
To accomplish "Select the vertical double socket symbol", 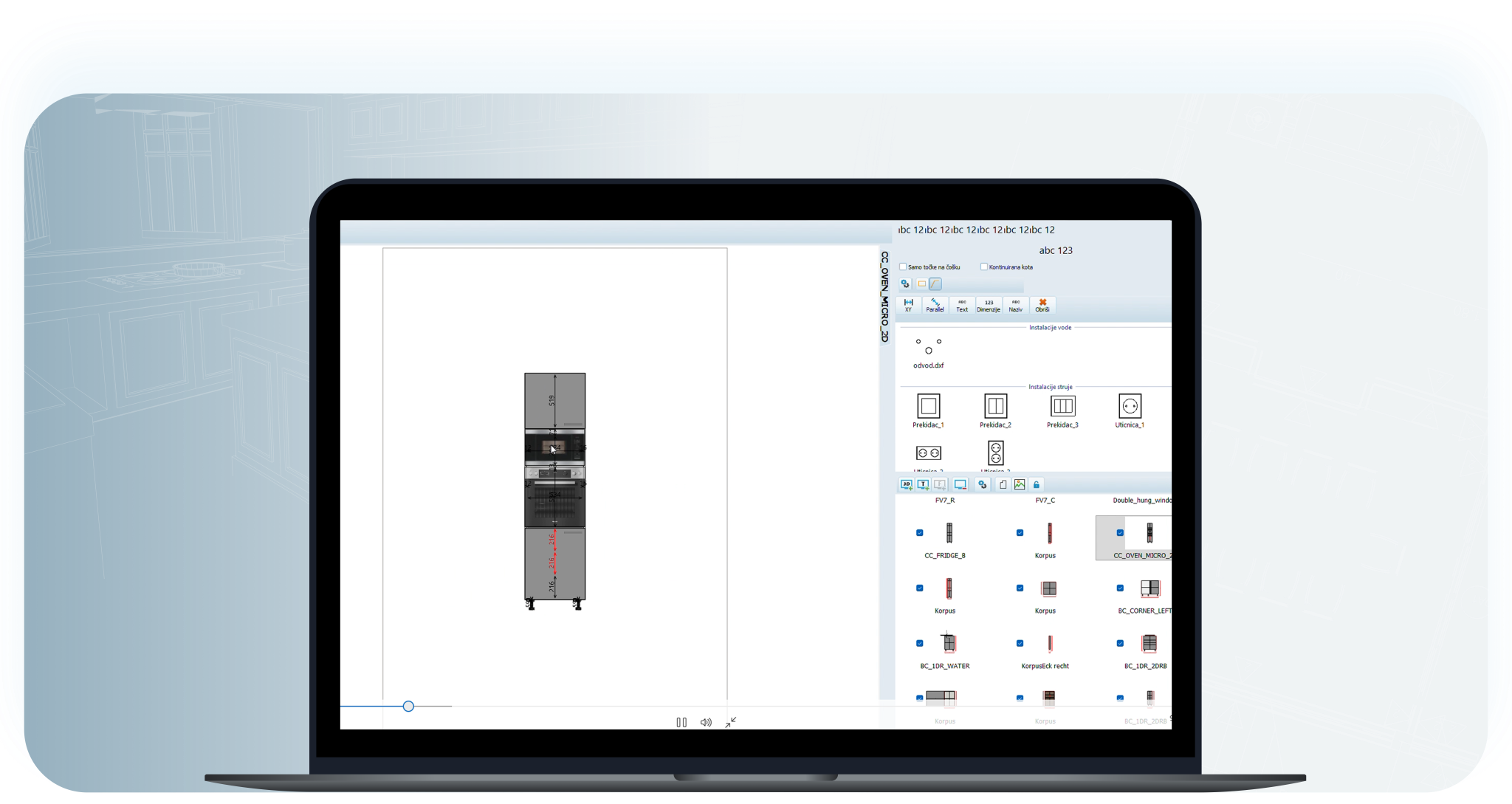I will click(995, 453).
